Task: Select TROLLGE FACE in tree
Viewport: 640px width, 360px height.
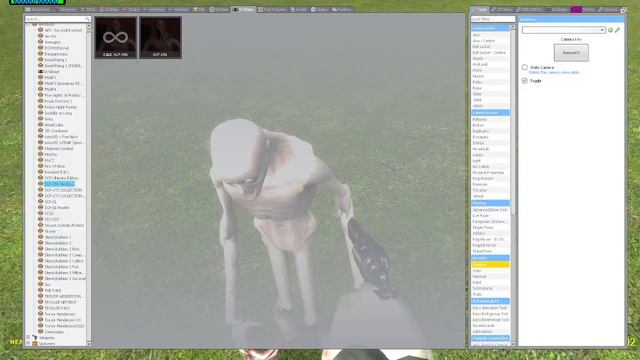Action: tap(57, 308)
